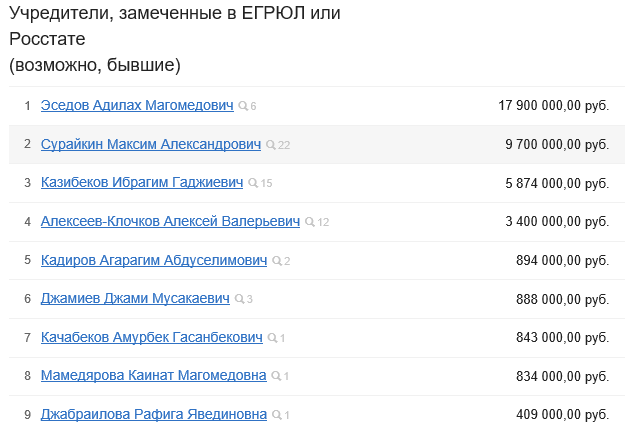Click search icon next to Казибеков Ибрагим Гаджиевич
Viewport: 625px width, 437px height.
pyautogui.click(x=253, y=183)
